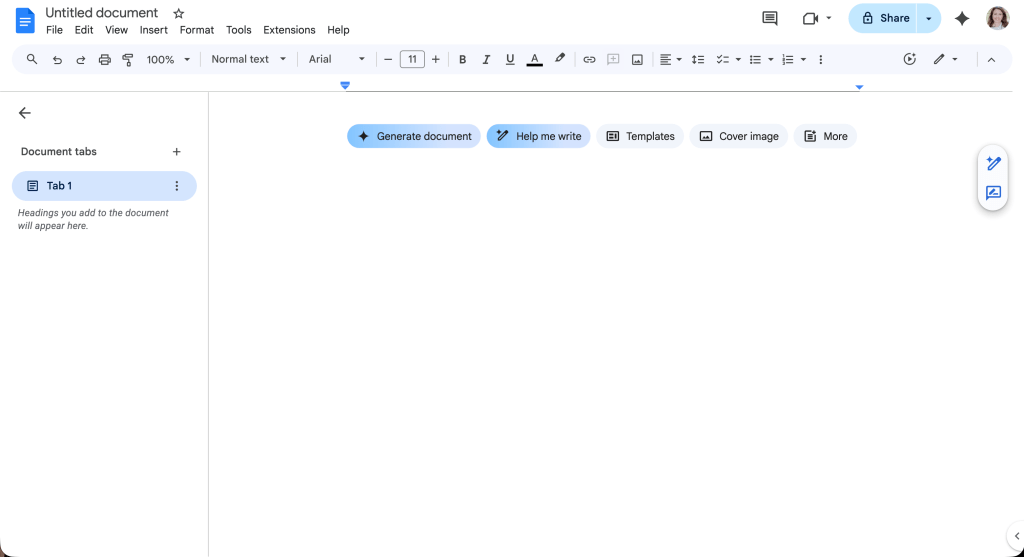Open the Arial font dropdown
Viewport: 1024px width, 557px height.
336,60
